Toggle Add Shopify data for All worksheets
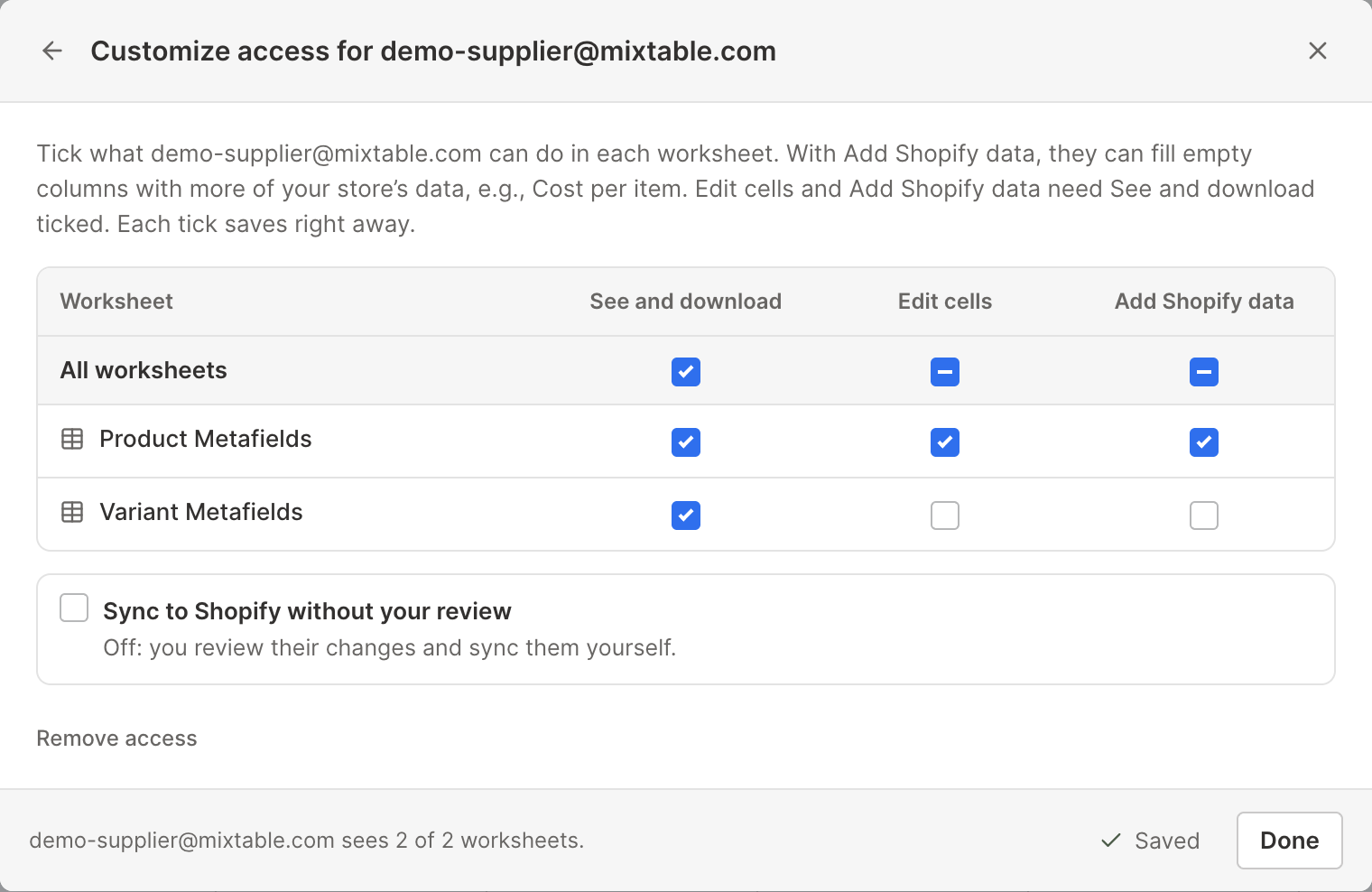This screenshot has height=892, width=1372. (1204, 372)
